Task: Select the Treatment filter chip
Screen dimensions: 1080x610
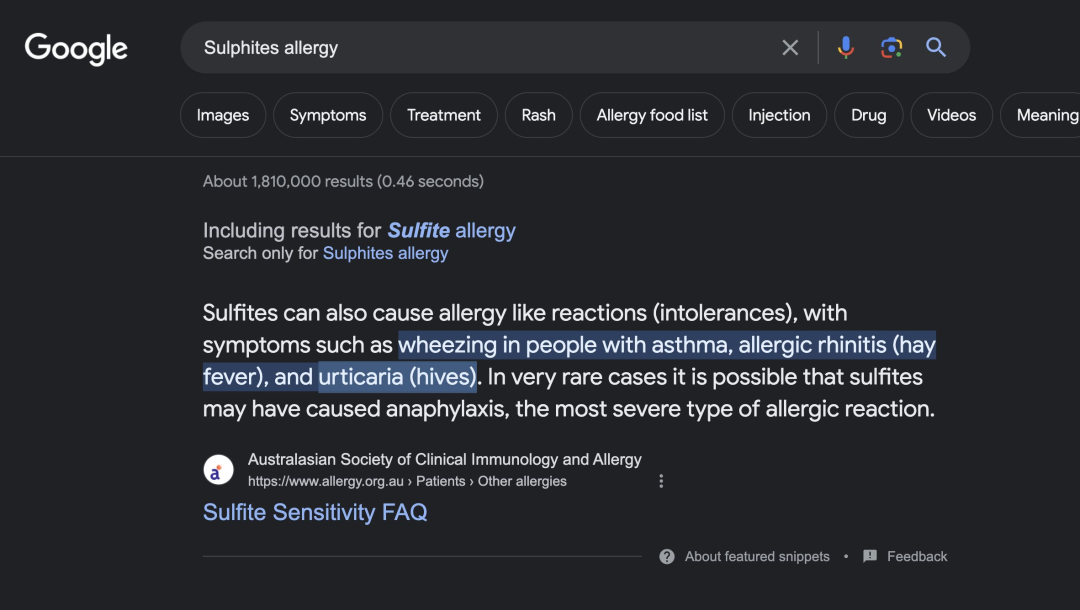Action: (444, 115)
